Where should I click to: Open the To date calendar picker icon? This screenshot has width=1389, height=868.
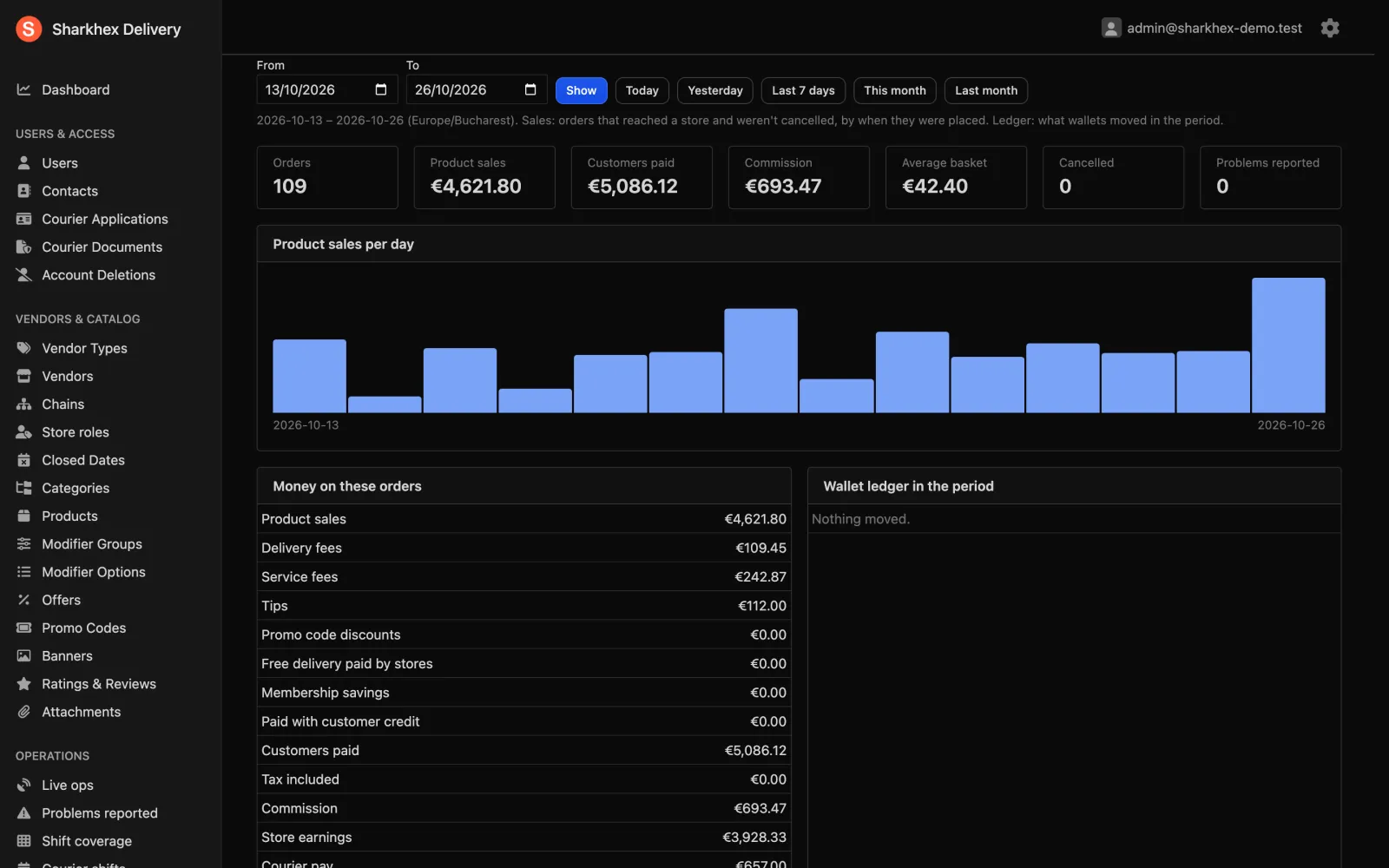point(530,89)
